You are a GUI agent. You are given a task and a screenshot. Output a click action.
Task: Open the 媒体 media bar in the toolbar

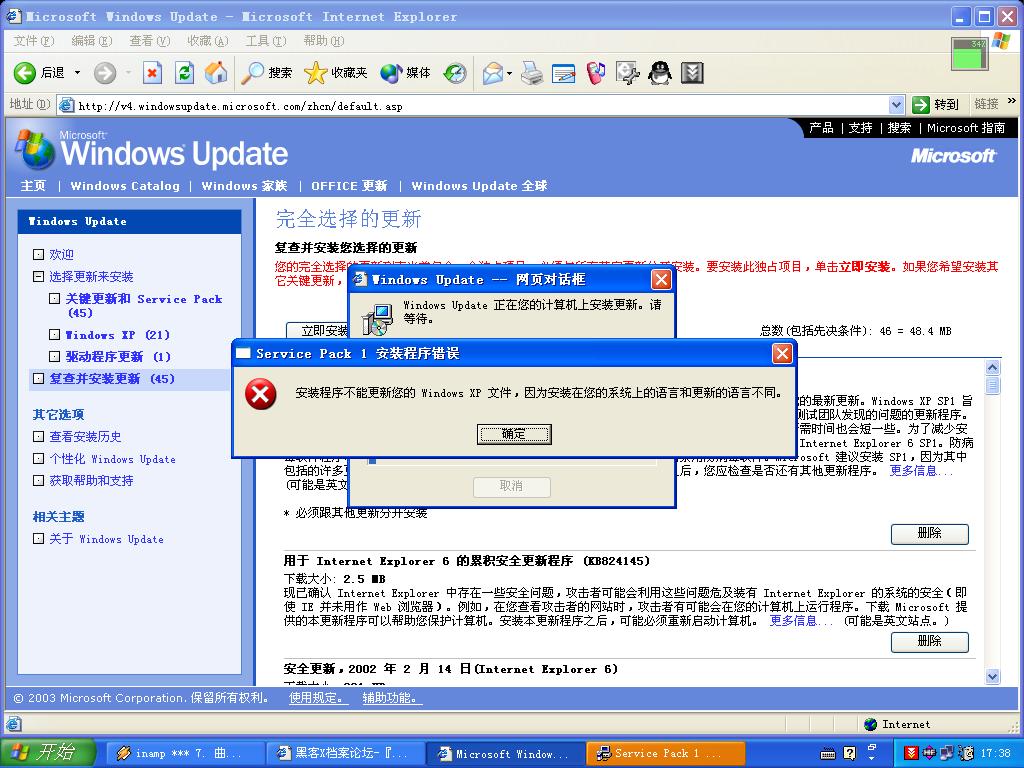click(x=405, y=72)
